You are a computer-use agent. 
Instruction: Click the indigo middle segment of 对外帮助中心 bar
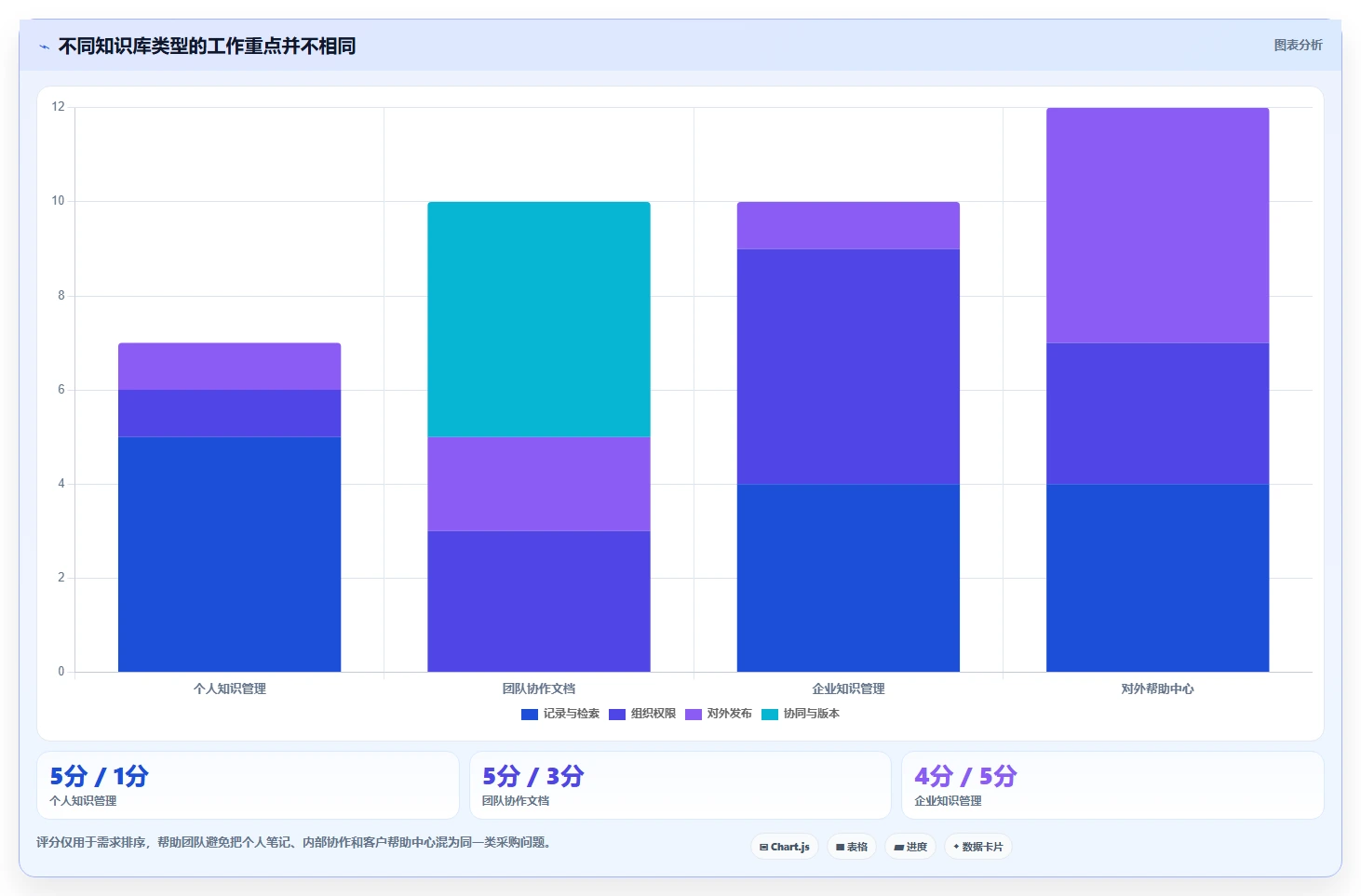coord(1158,413)
